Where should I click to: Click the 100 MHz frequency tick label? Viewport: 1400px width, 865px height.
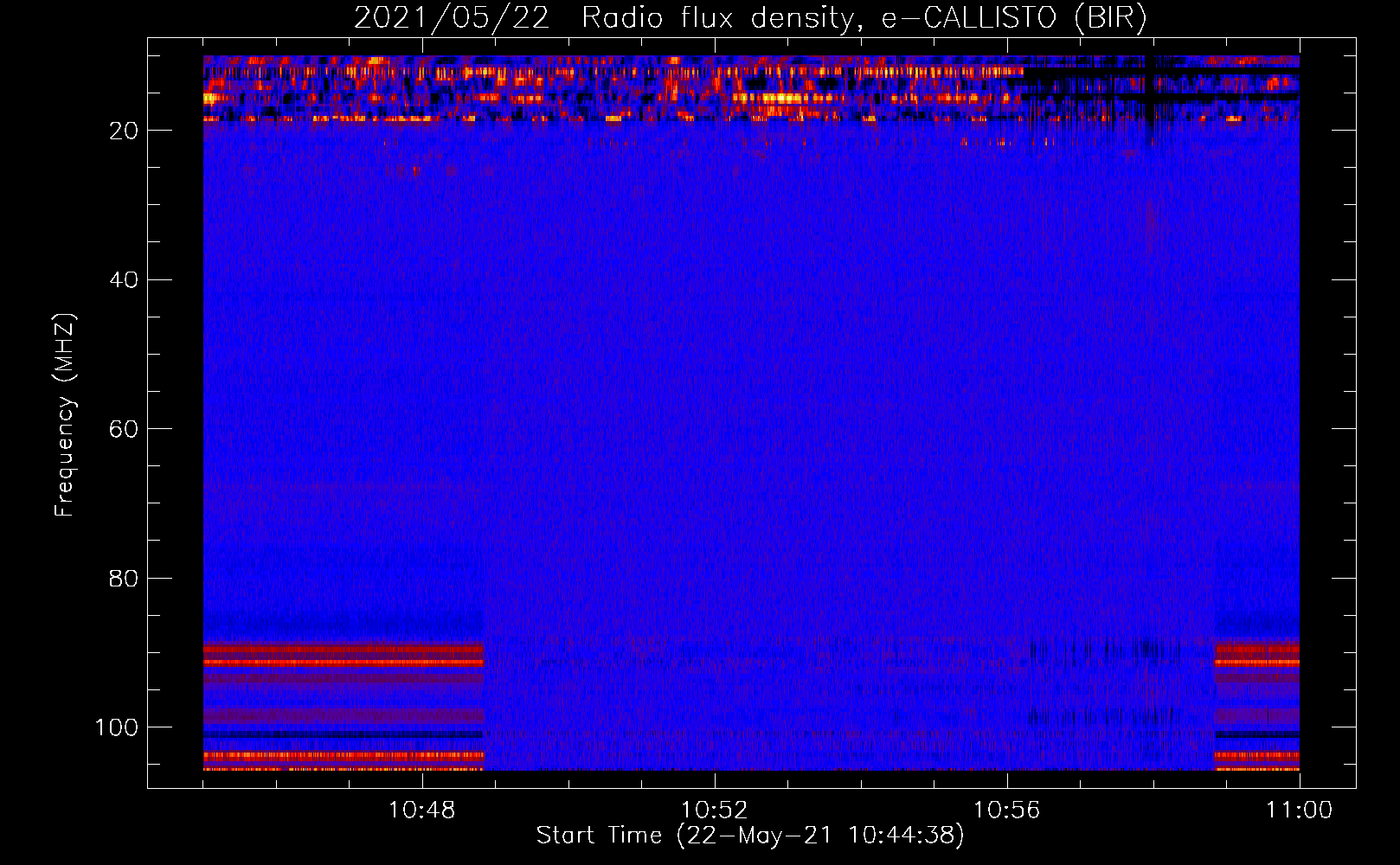coord(117,727)
